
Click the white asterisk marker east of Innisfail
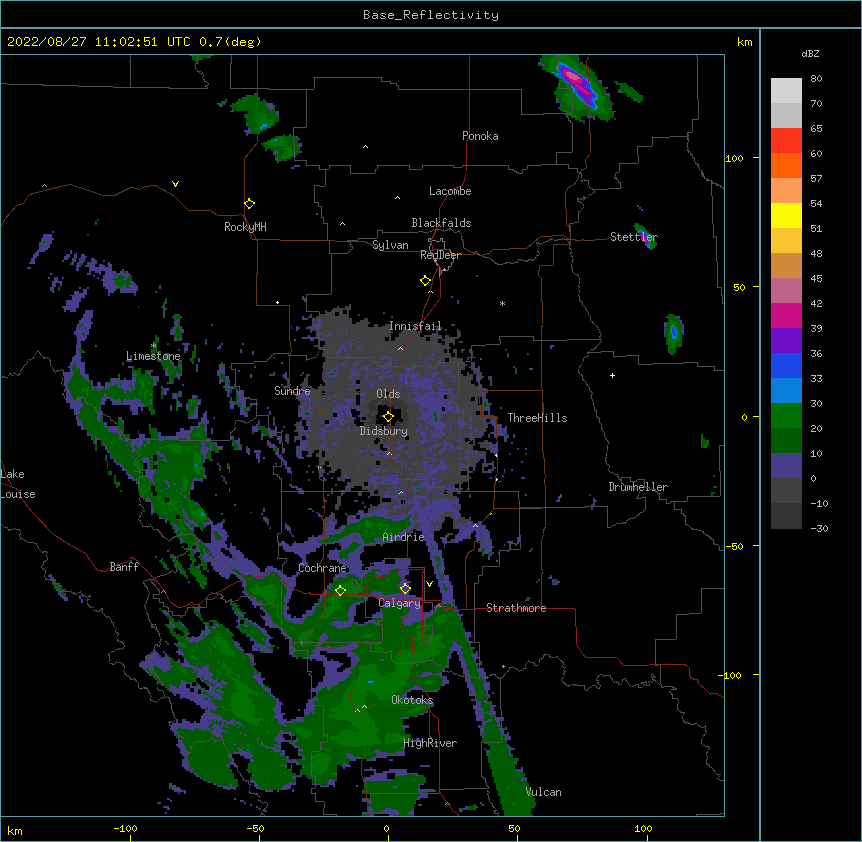coord(502,303)
